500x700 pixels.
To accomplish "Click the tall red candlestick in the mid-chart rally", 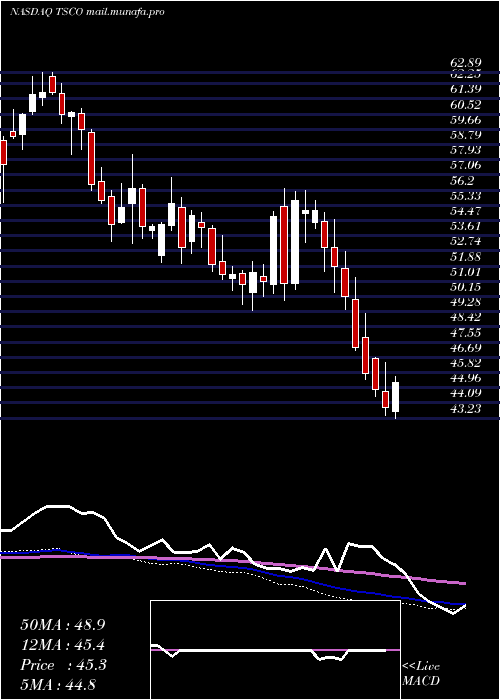I will point(284,245).
